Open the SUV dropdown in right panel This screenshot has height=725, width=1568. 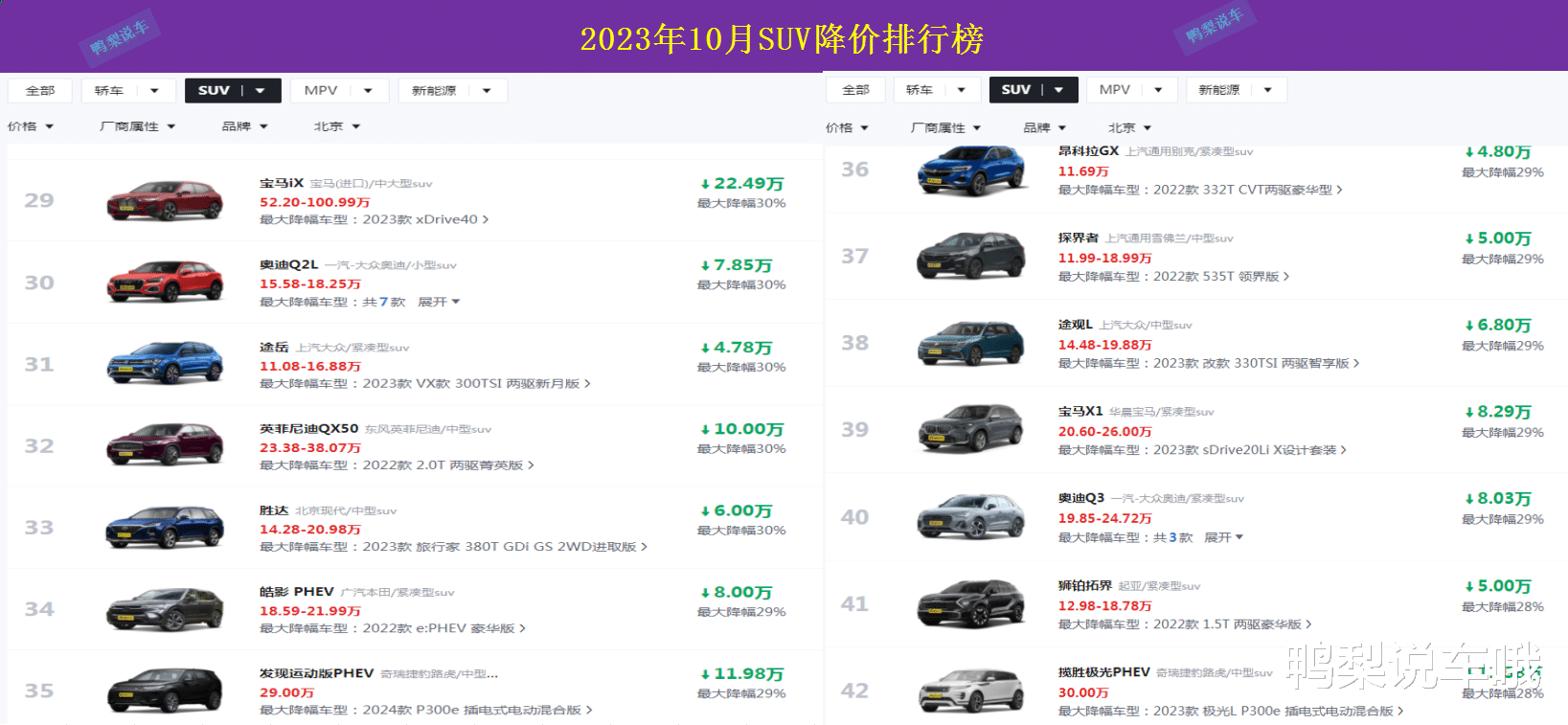pyautogui.click(x=1034, y=90)
